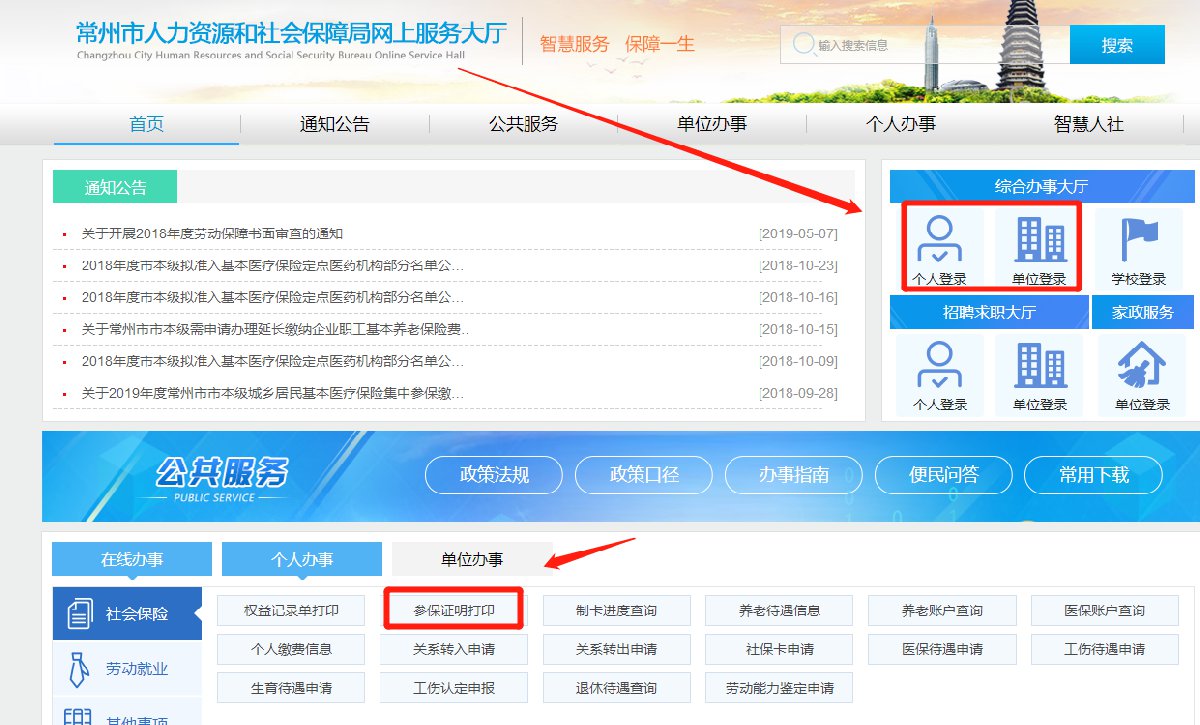
Task: Open 个人缴费信息 service
Action: tap(291, 649)
